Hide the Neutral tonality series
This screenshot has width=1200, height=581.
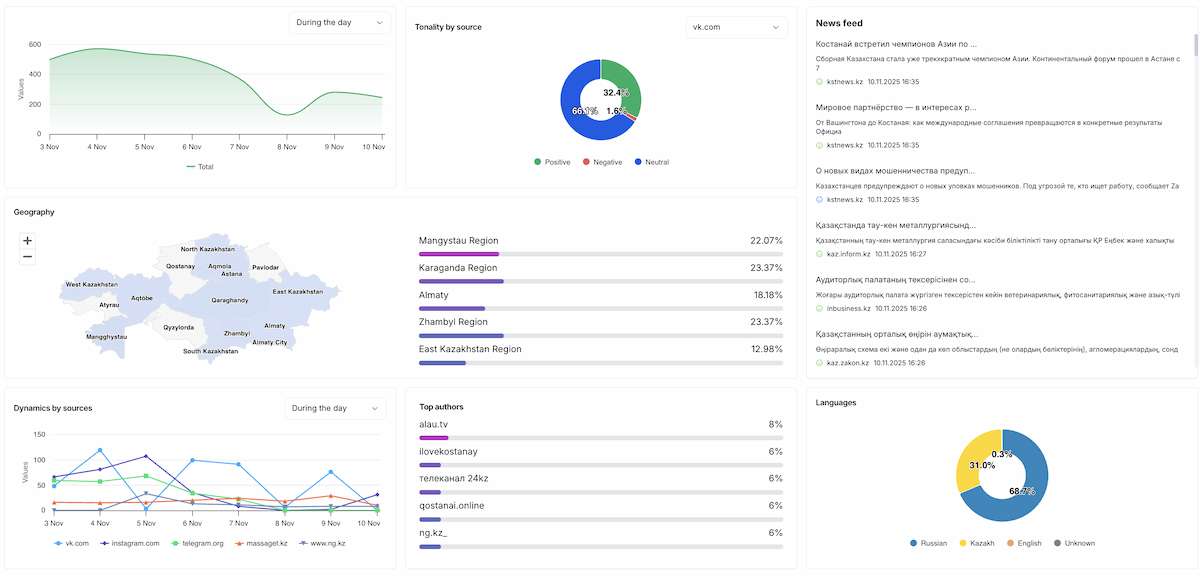pyautogui.click(x=651, y=162)
